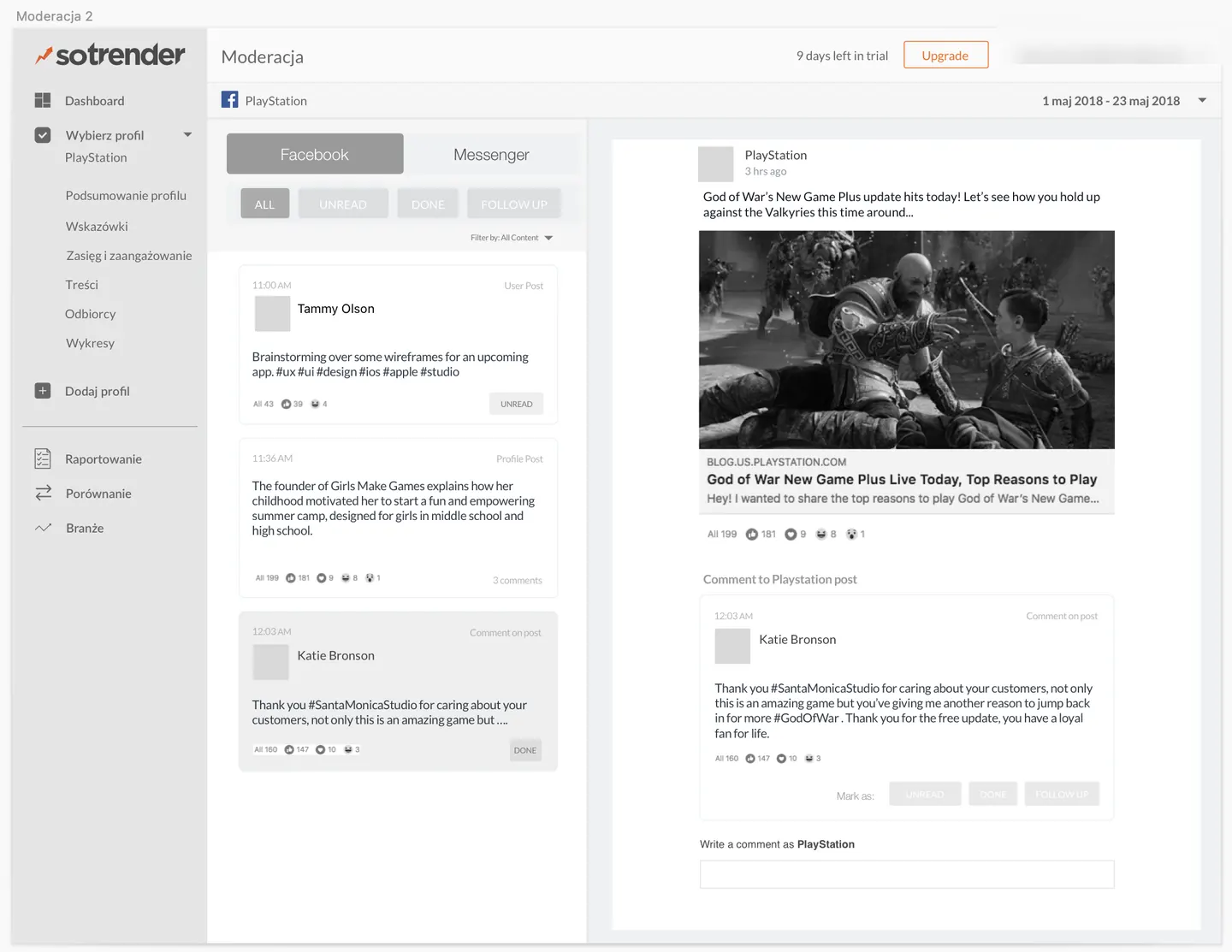The height and width of the screenshot is (952, 1232).
Task: Click the like reaction icon on Tammy Olson's post
Action: tap(286, 404)
